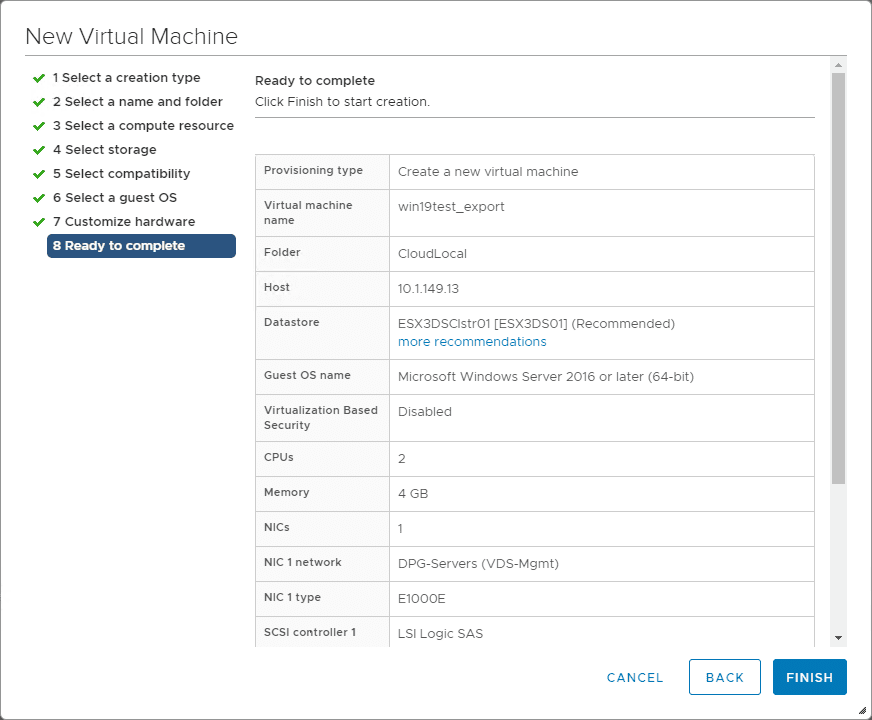Click the checkmark next to Select a guest OS
Viewport: 872px width, 720px height.
[39, 198]
